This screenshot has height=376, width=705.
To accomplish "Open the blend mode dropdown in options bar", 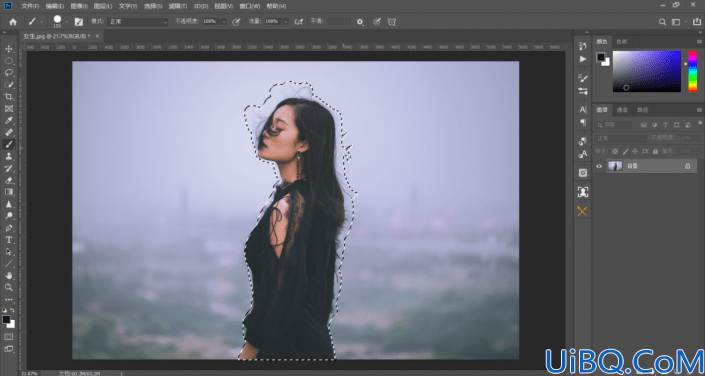I will [x=137, y=22].
